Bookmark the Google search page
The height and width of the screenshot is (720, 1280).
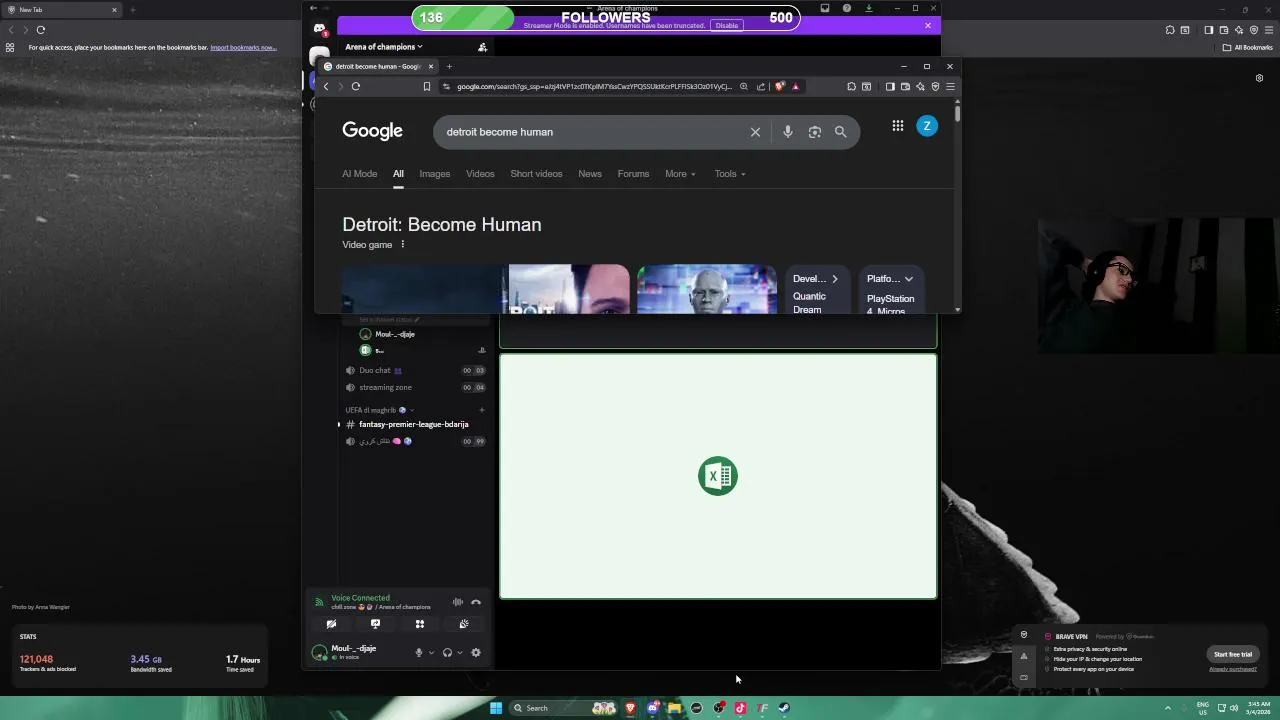pos(427,86)
